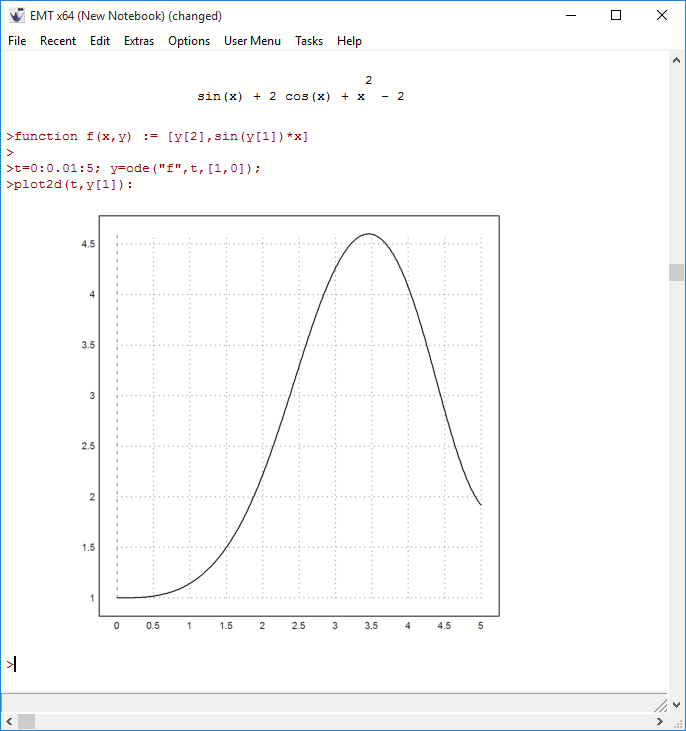Click the line 'function f(x,y) := [y[2],sin(y[1])*x]'
This screenshot has width=686, height=731.
[x=157, y=137]
